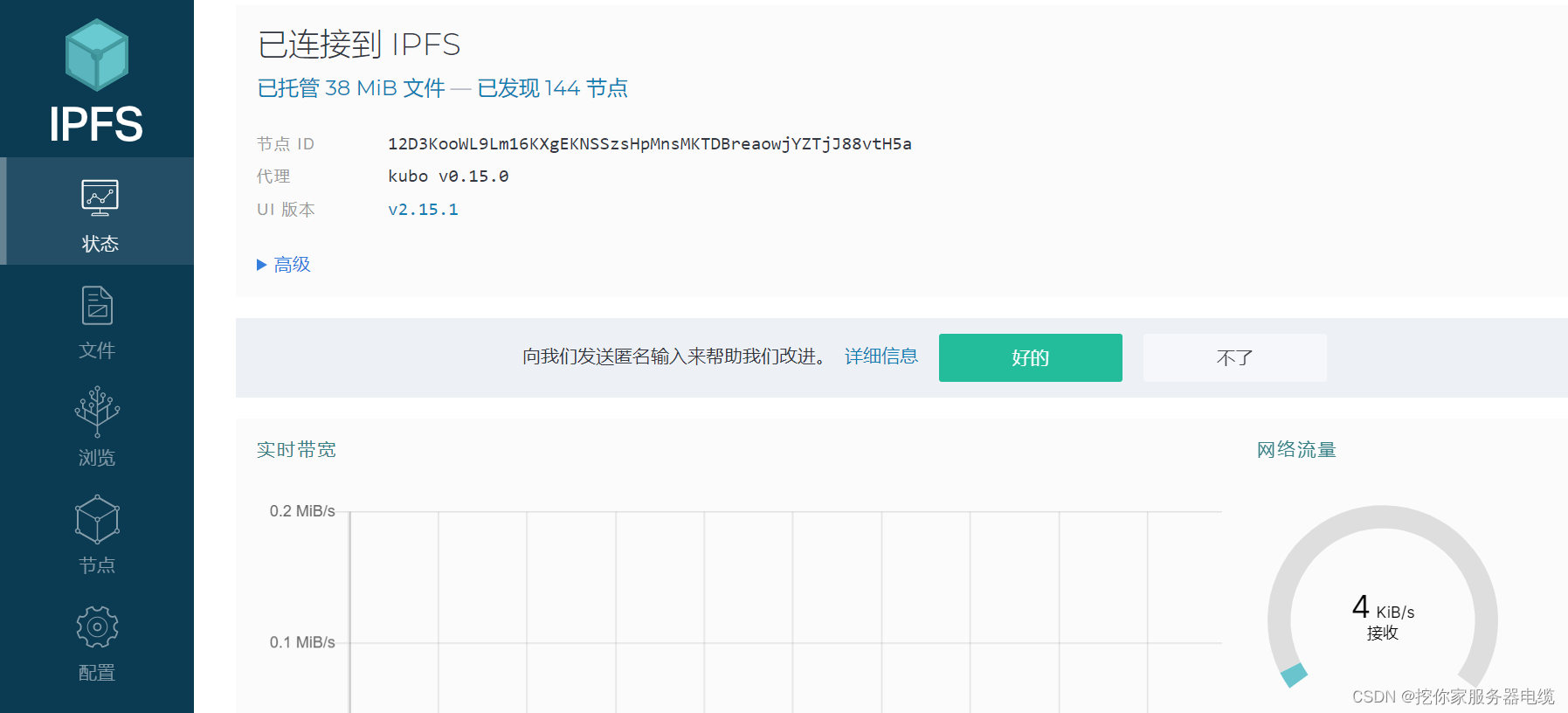Viewport: 1568px width, 713px height.
Task: Click the 已连接到 IPFS heading
Action: pyautogui.click(x=359, y=45)
